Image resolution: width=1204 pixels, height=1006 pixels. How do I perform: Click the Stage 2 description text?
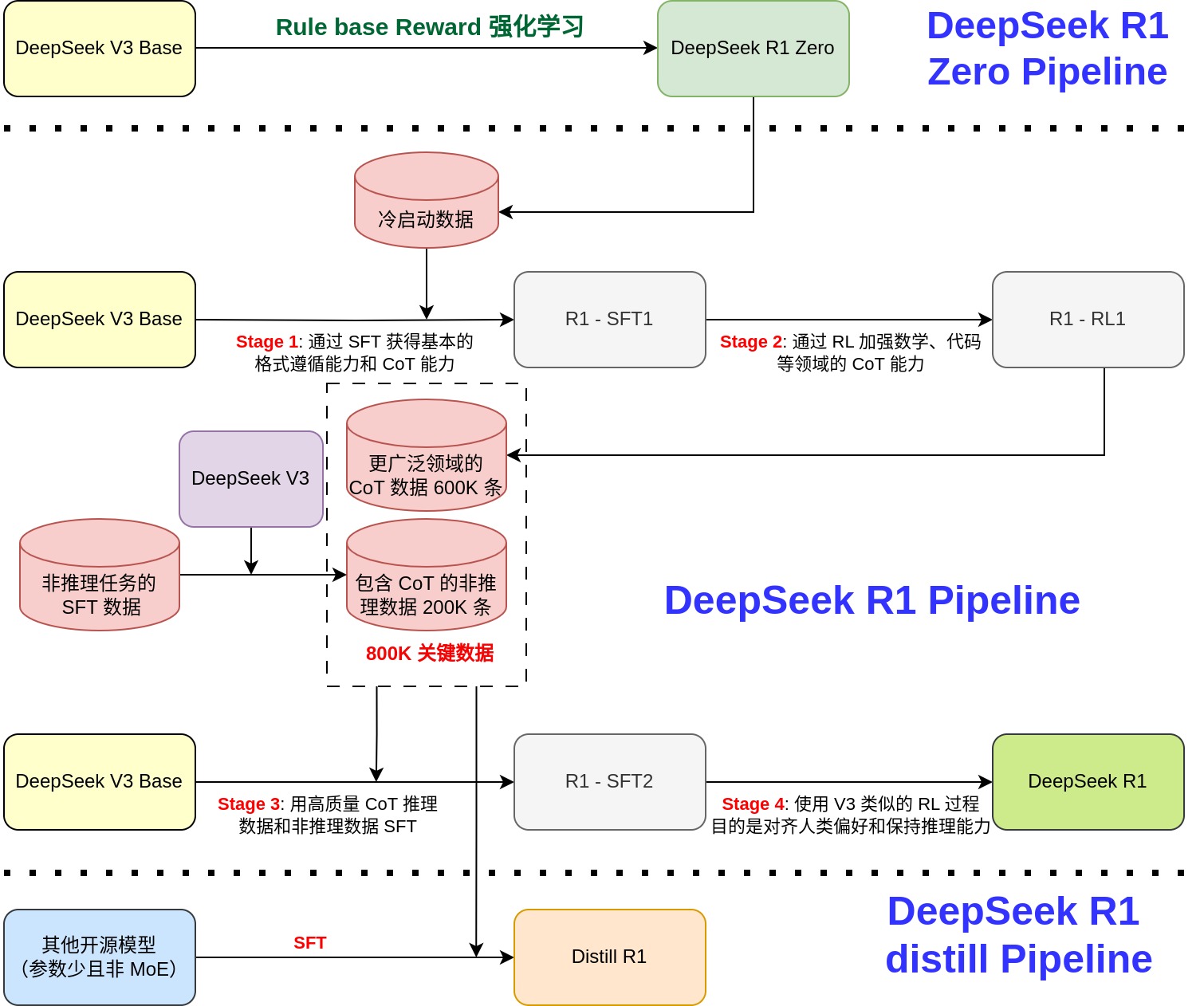point(850,353)
